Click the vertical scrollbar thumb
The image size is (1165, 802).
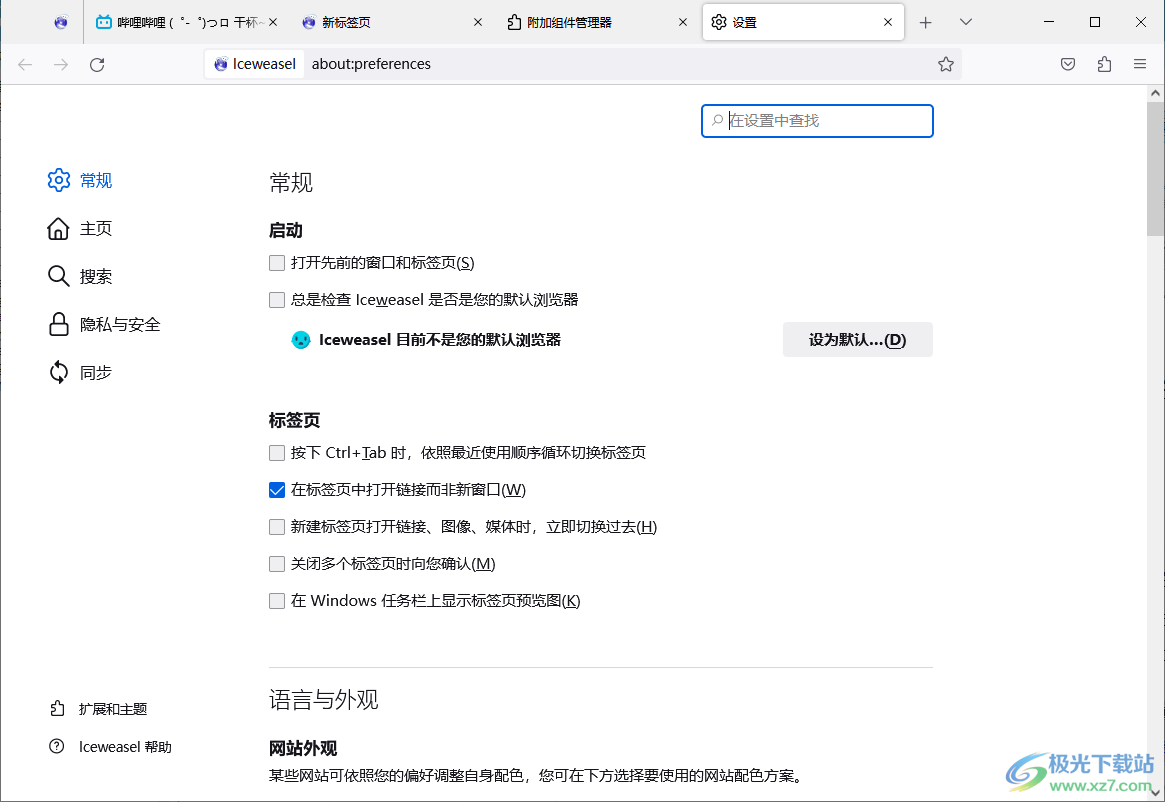click(1155, 169)
